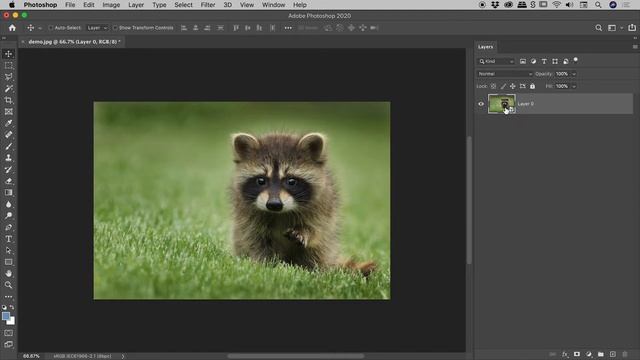The width and height of the screenshot is (640, 360).
Task: Select the Brush tool
Action: 9,146
